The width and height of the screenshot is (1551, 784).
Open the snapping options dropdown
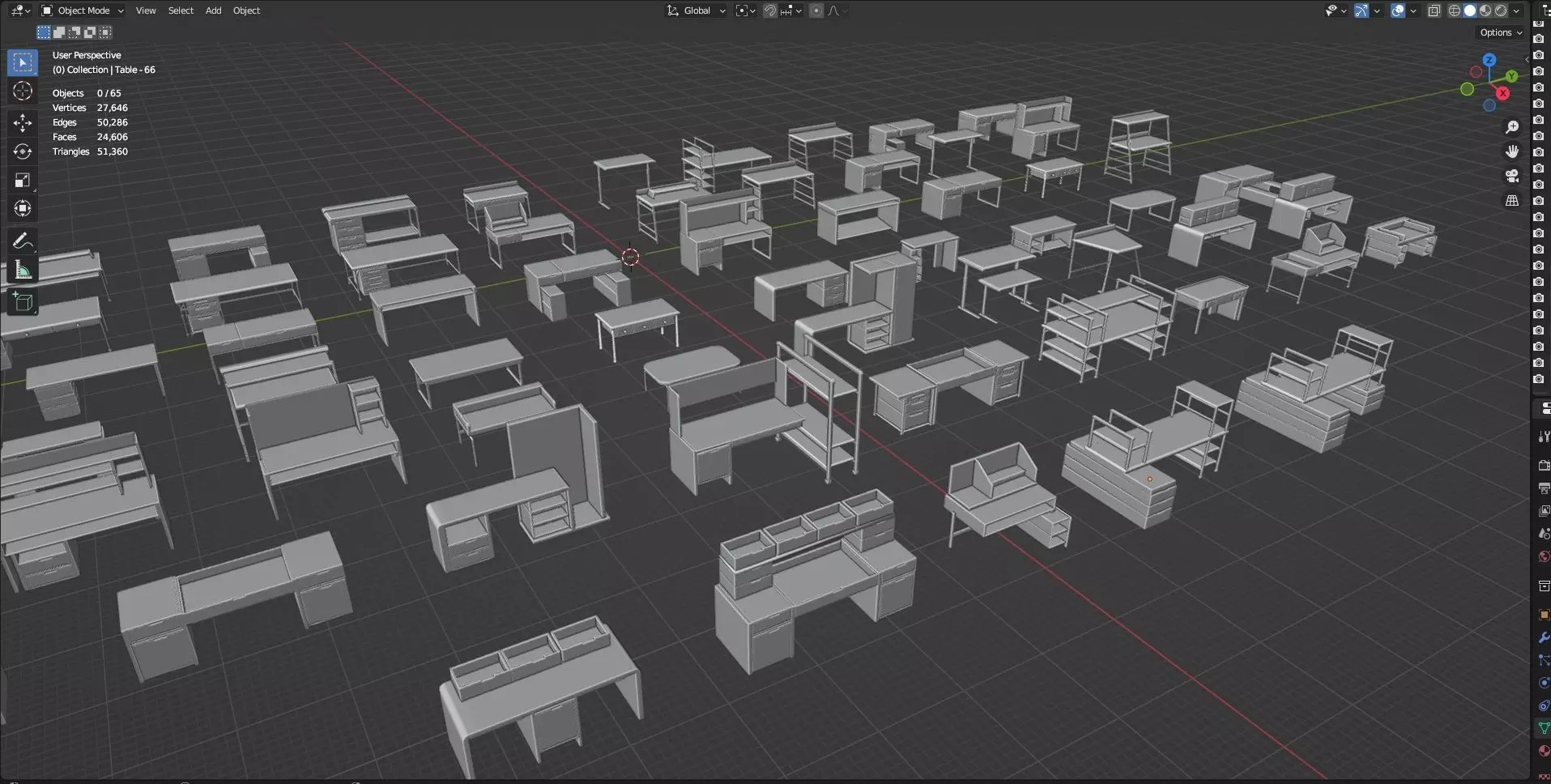pos(791,11)
